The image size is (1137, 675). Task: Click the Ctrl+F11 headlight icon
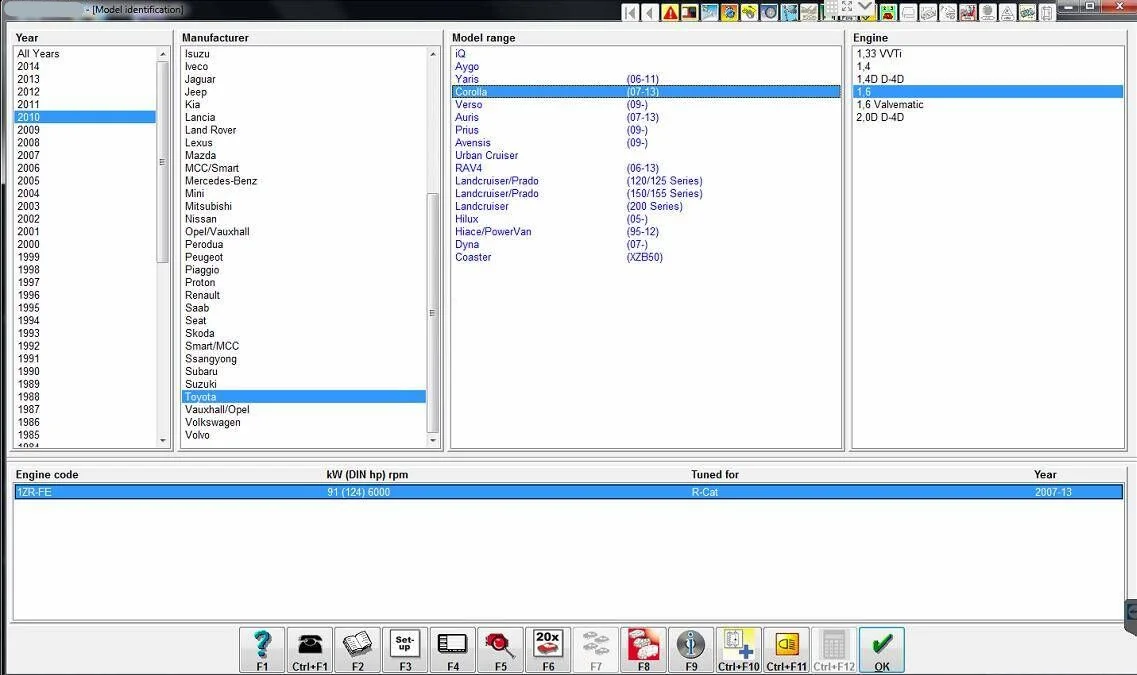(786, 649)
